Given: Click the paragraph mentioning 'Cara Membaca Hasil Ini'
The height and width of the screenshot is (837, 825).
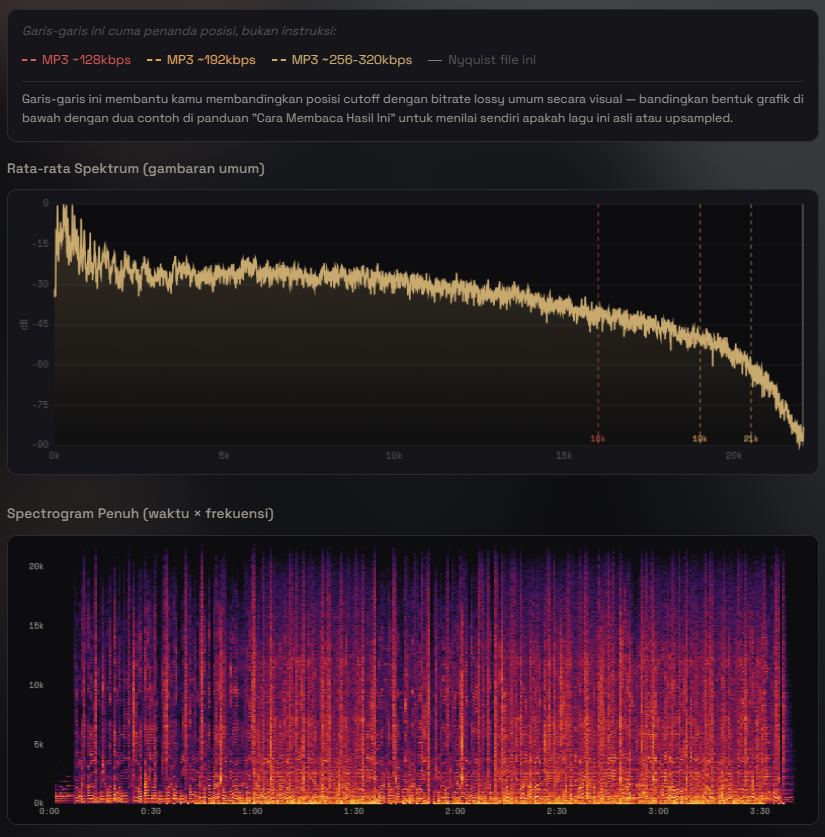Looking at the screenshot, I should click(412, 108).
